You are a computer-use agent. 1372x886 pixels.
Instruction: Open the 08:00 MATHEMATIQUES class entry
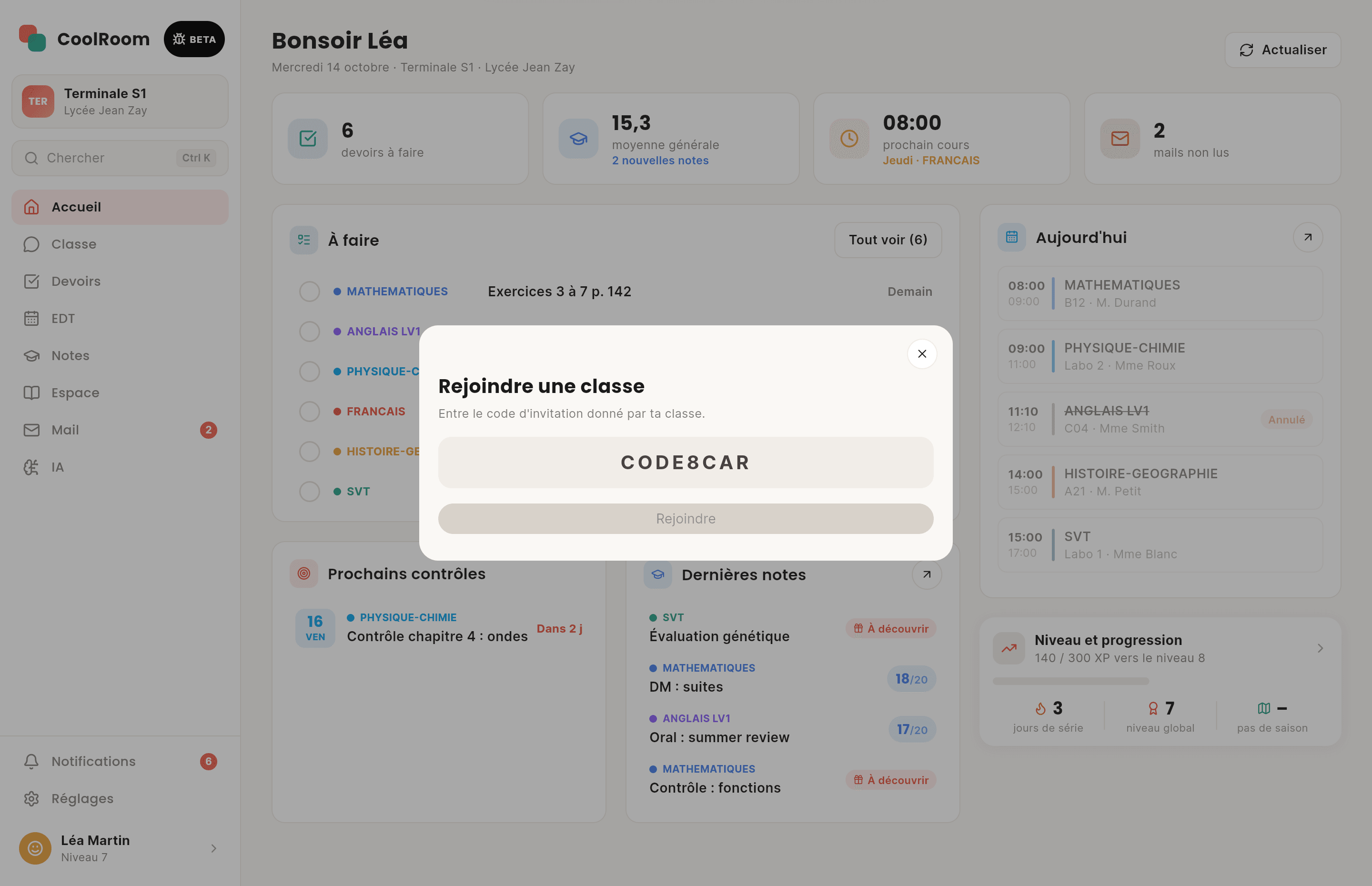tap(1160, 293)
